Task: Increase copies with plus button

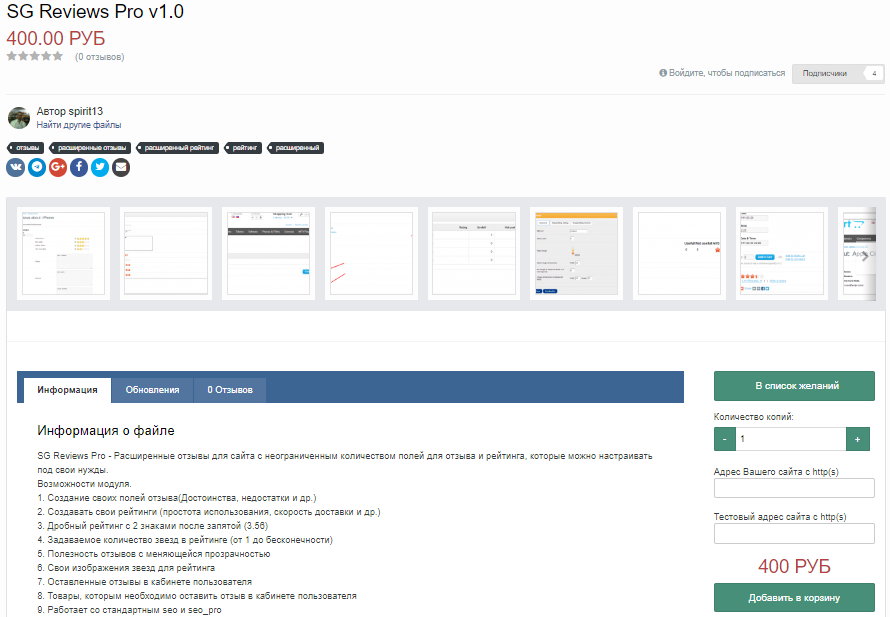Action: pos(858,439)
